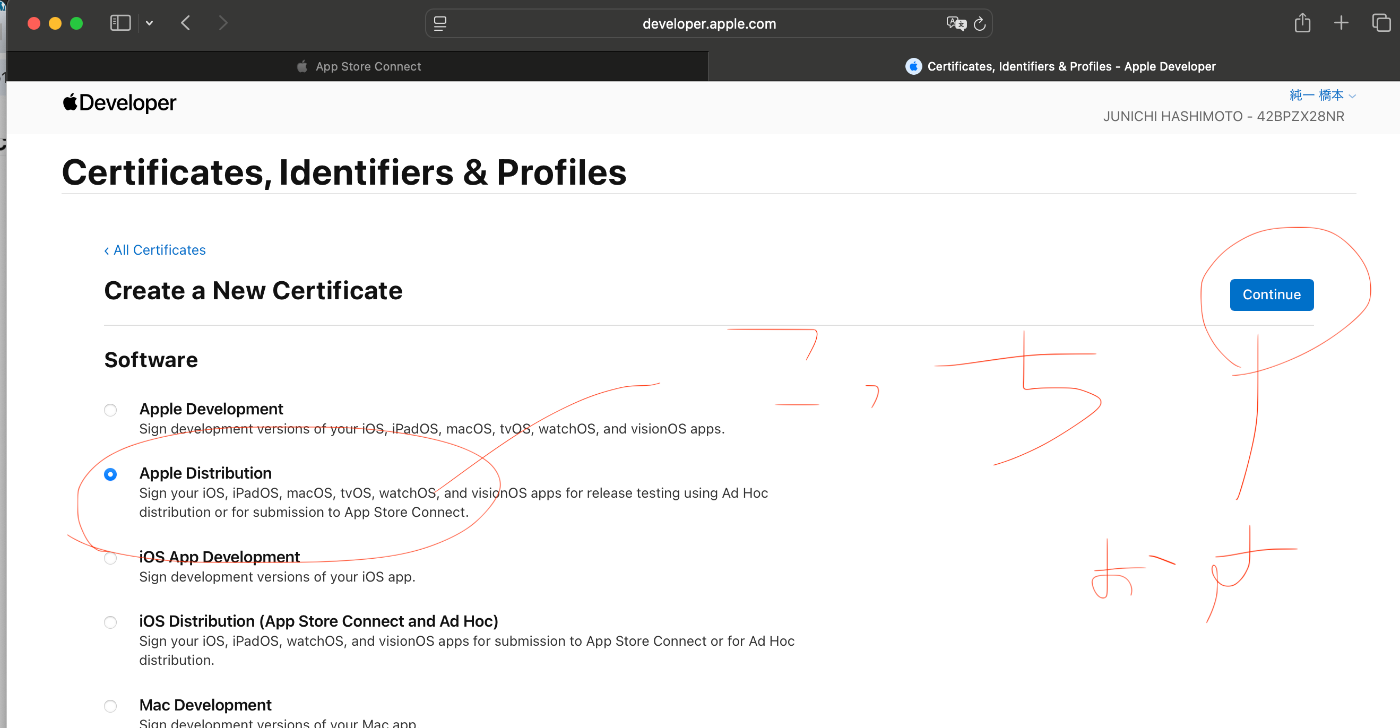The image size is (1400, 728).
Task: Select the Apple Distribution radio button
Action: click(x=110, y=474)
